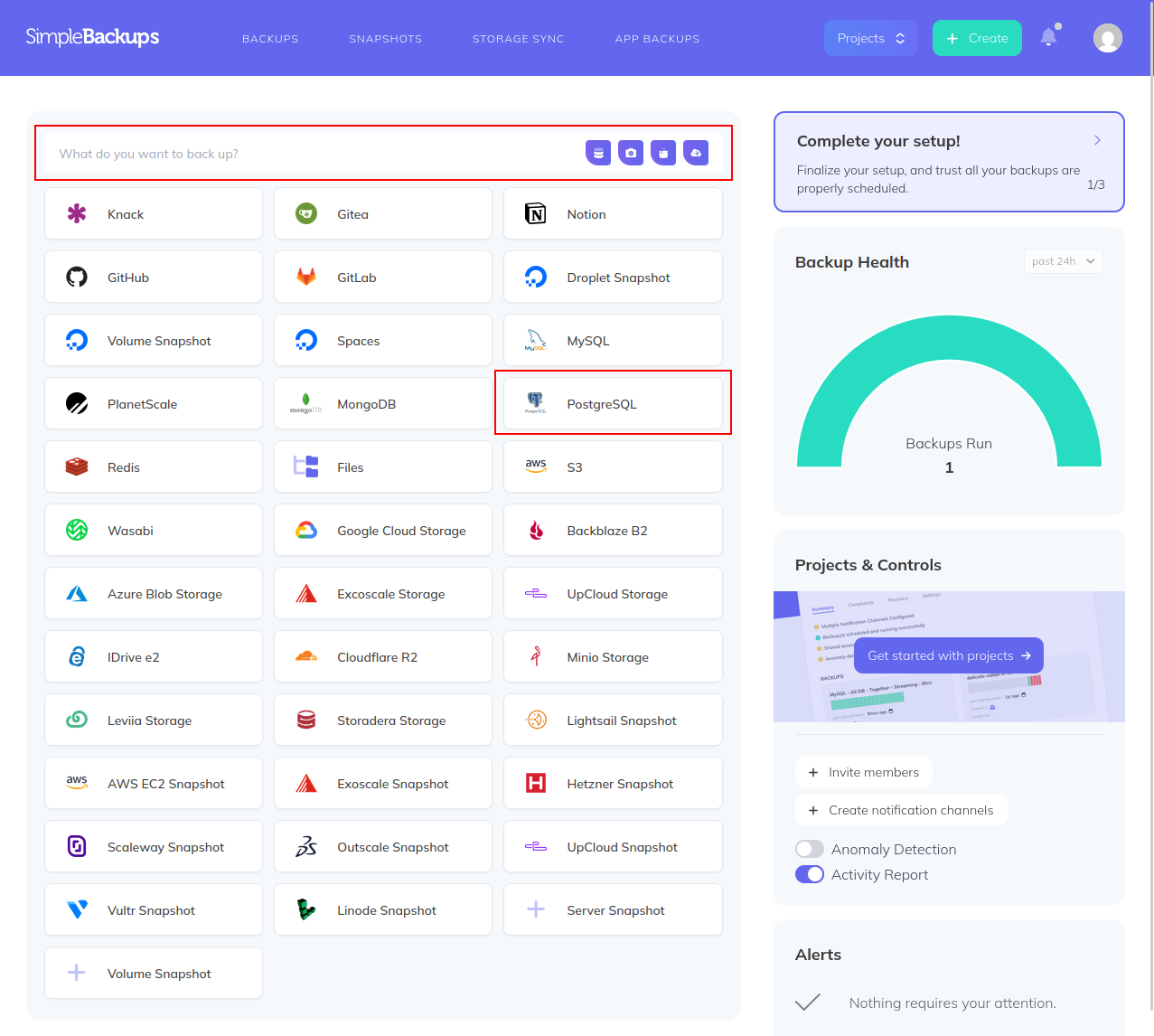
Task: Pick the IDrive e2 card
Action: point(154,657)
